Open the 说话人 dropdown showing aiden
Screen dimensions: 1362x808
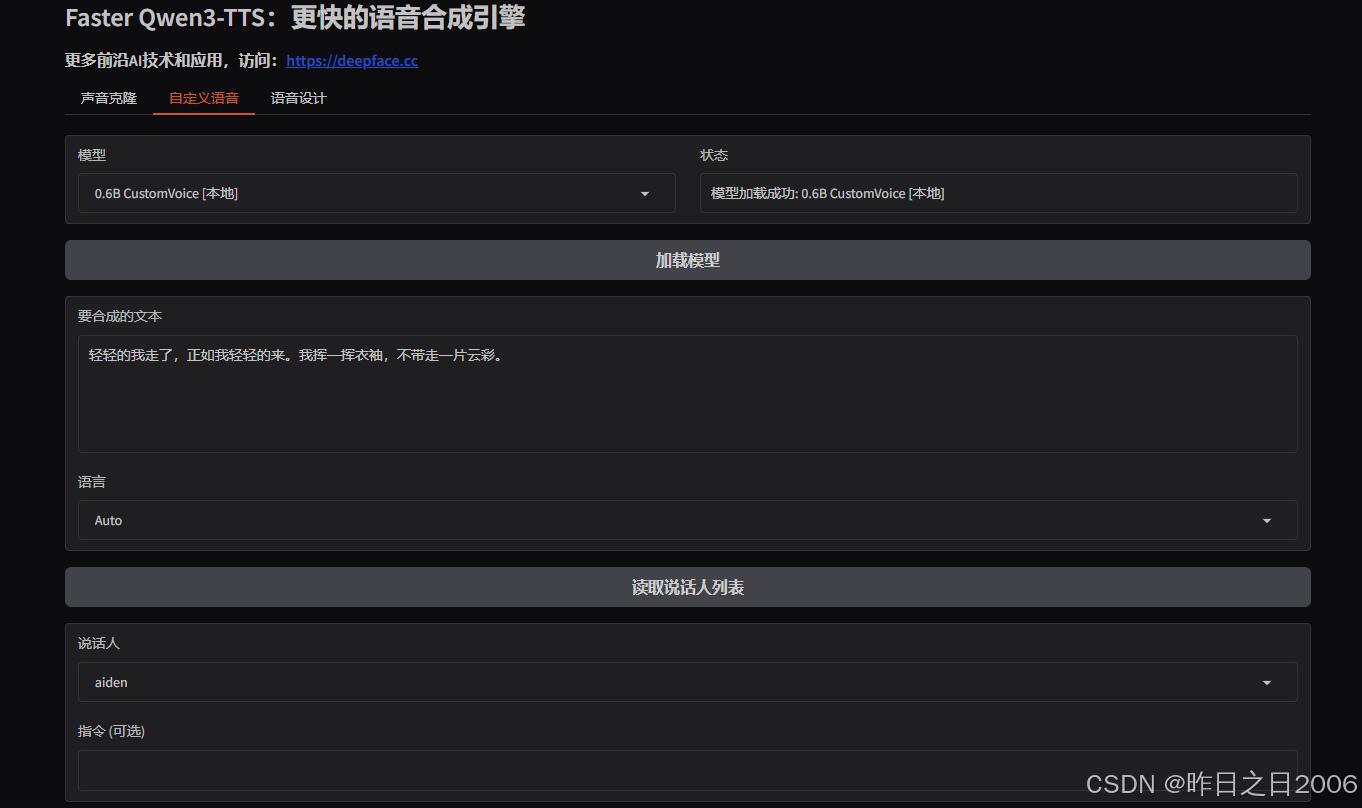tap(688, 682)
